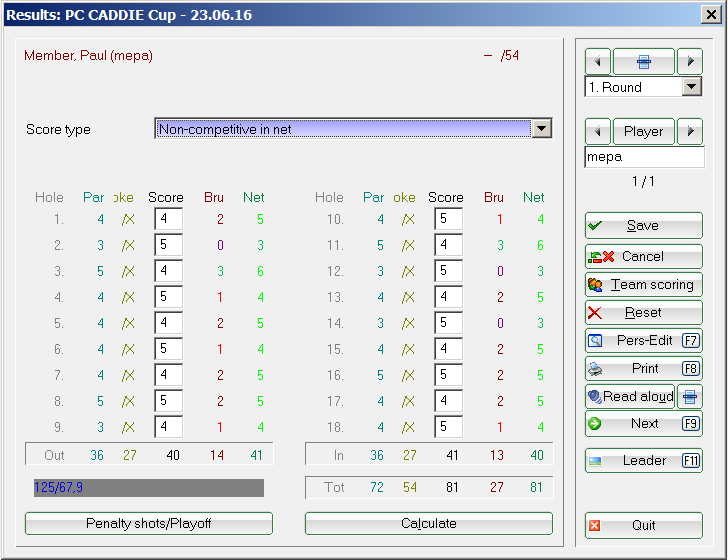Open the Score type dropdown arrow
This screenshot has width=728, height=560.
[x=542, y=129]
